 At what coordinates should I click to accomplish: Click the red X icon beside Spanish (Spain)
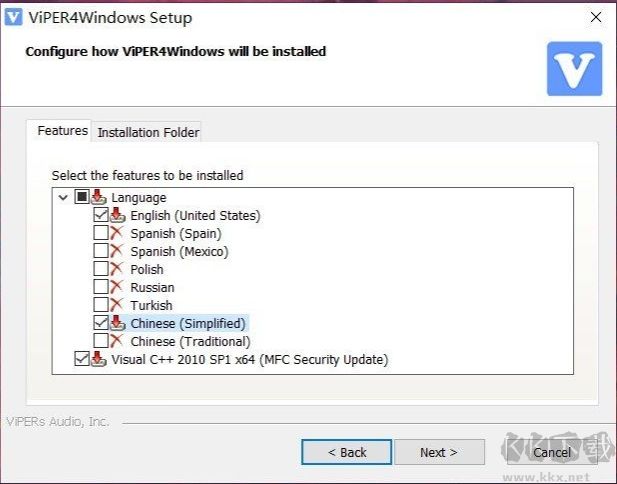(118, 233)
